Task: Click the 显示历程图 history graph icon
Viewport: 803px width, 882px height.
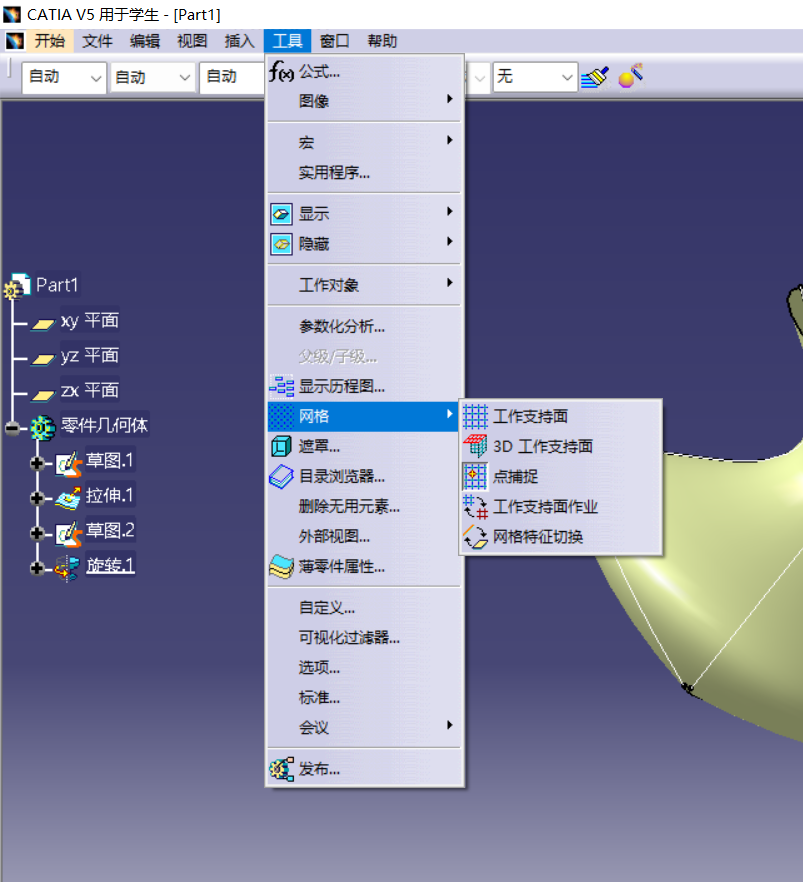Action: (281, 386)
